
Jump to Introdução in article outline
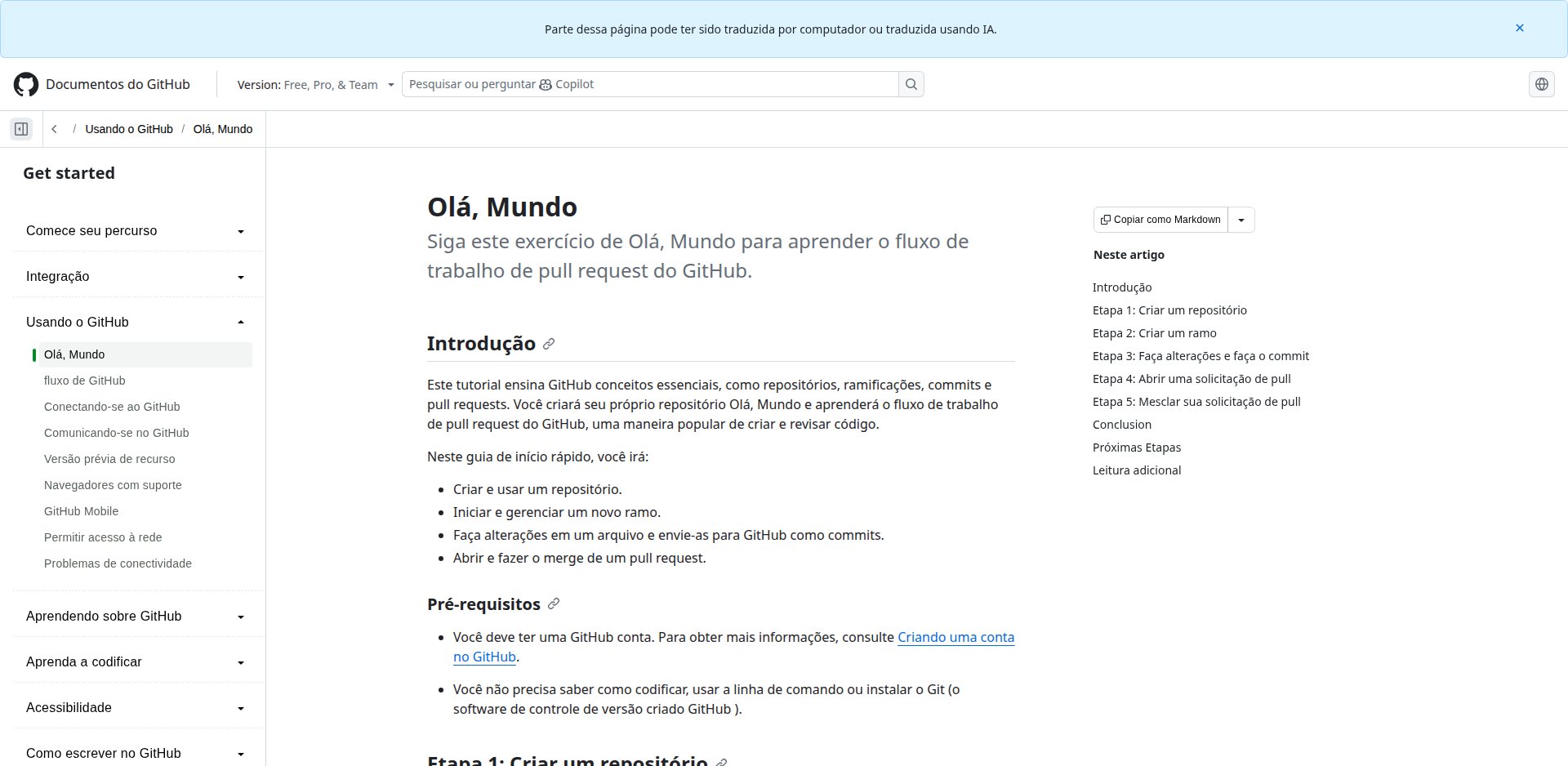pyautogui.click(x=1122, y=287)
